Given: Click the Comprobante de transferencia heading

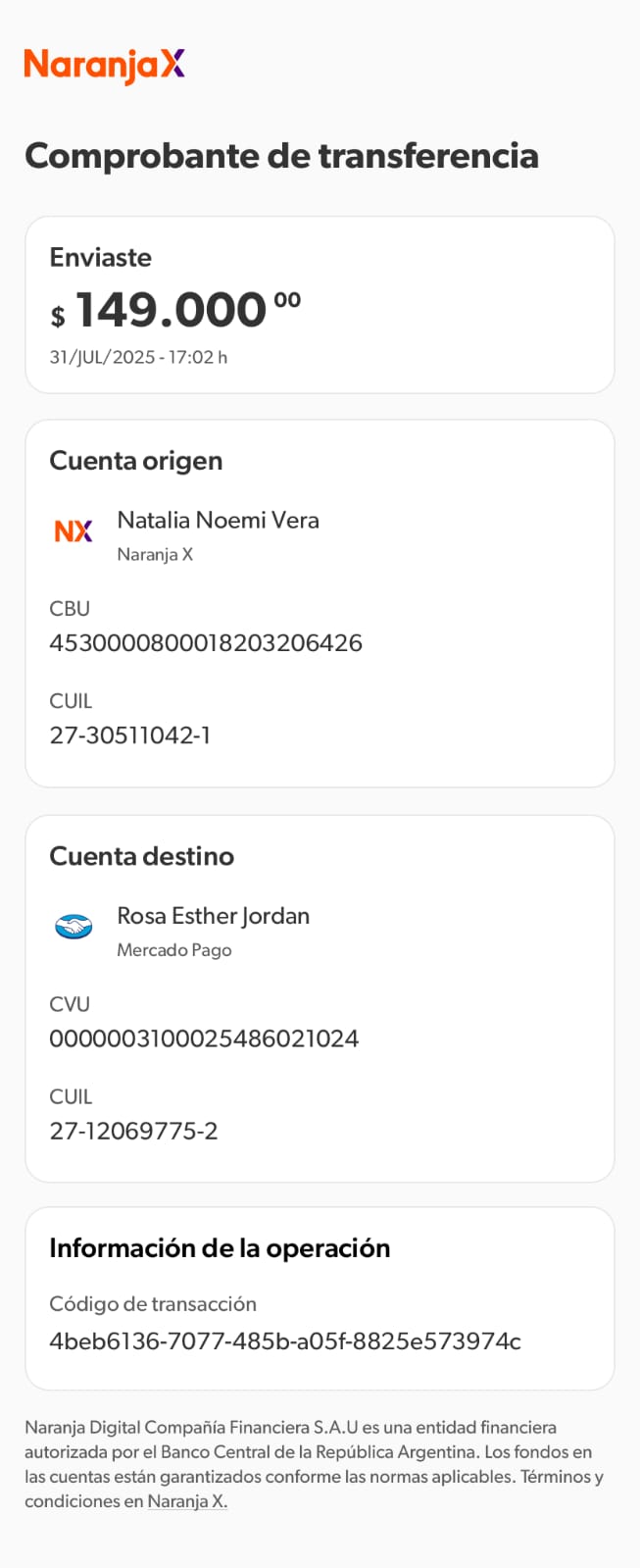Looking at the screenshot, I should 281,156.
